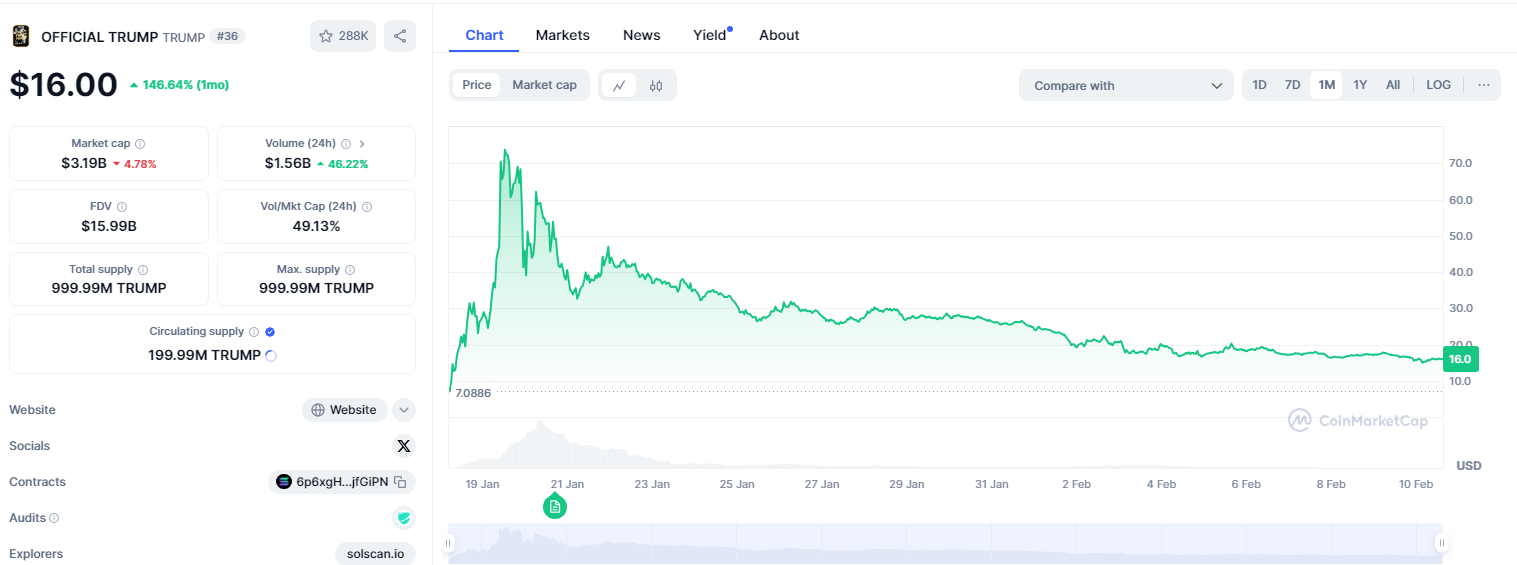Click the Solana logo in contract chip

tap(283, 482)
